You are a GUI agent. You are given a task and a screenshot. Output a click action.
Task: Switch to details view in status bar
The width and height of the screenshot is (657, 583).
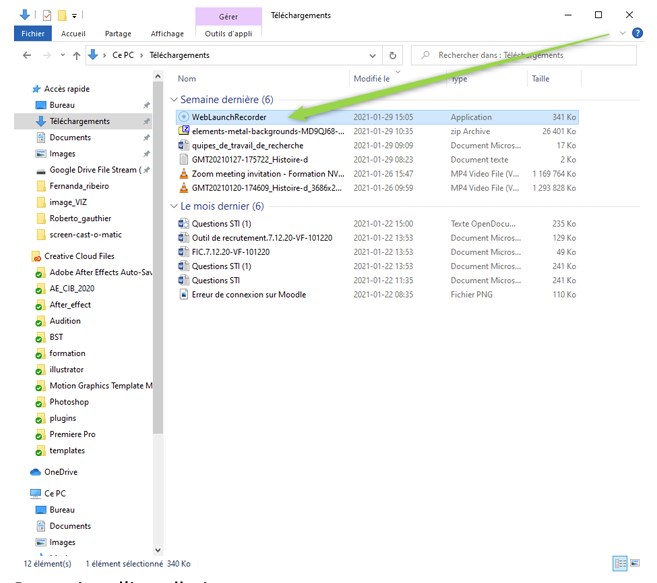[x=619, y=564]
